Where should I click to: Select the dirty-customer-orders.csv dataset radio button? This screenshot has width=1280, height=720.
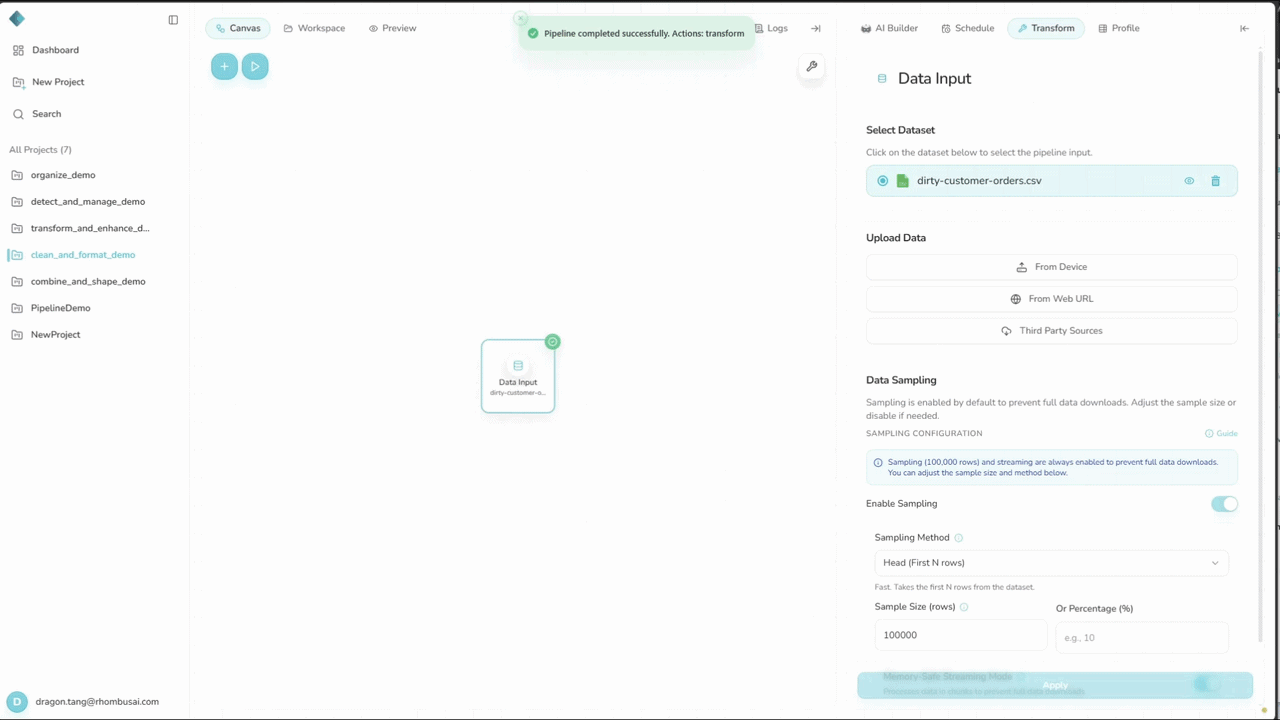point(882,181)
